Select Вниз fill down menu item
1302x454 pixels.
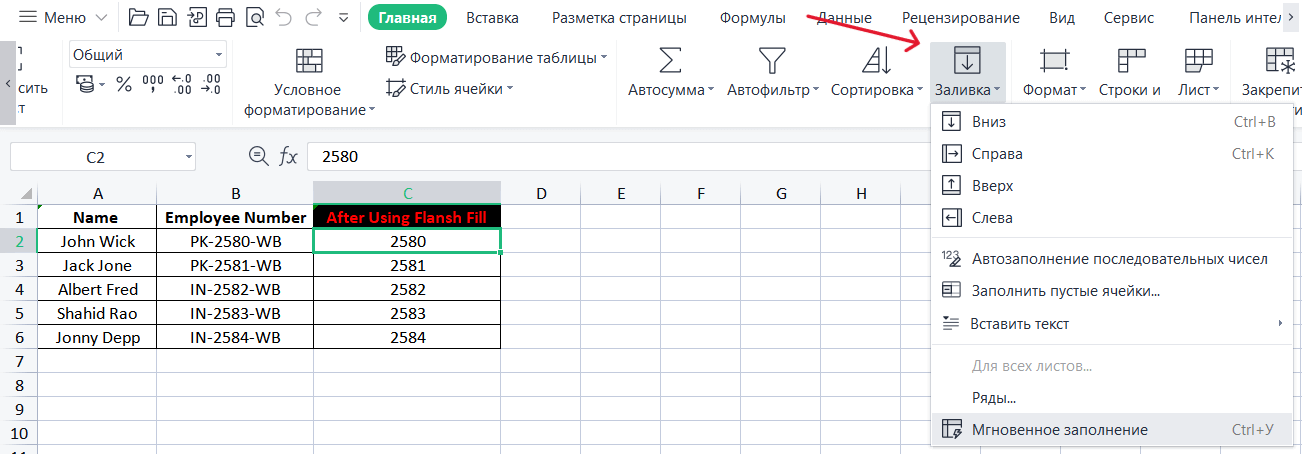coord(1111,122)
